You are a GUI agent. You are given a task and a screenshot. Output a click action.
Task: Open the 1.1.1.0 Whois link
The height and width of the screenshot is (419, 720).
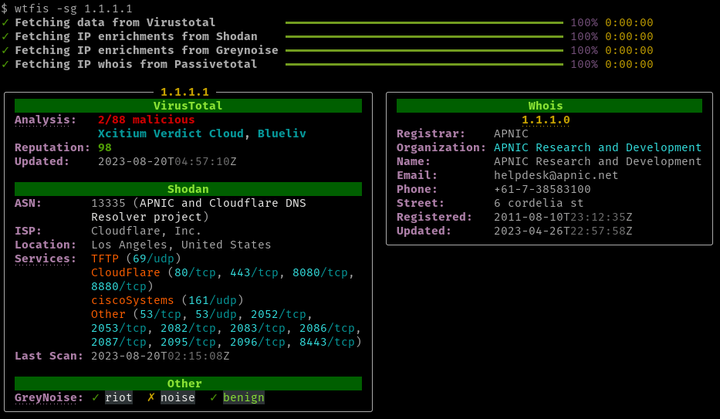[546, 120]
